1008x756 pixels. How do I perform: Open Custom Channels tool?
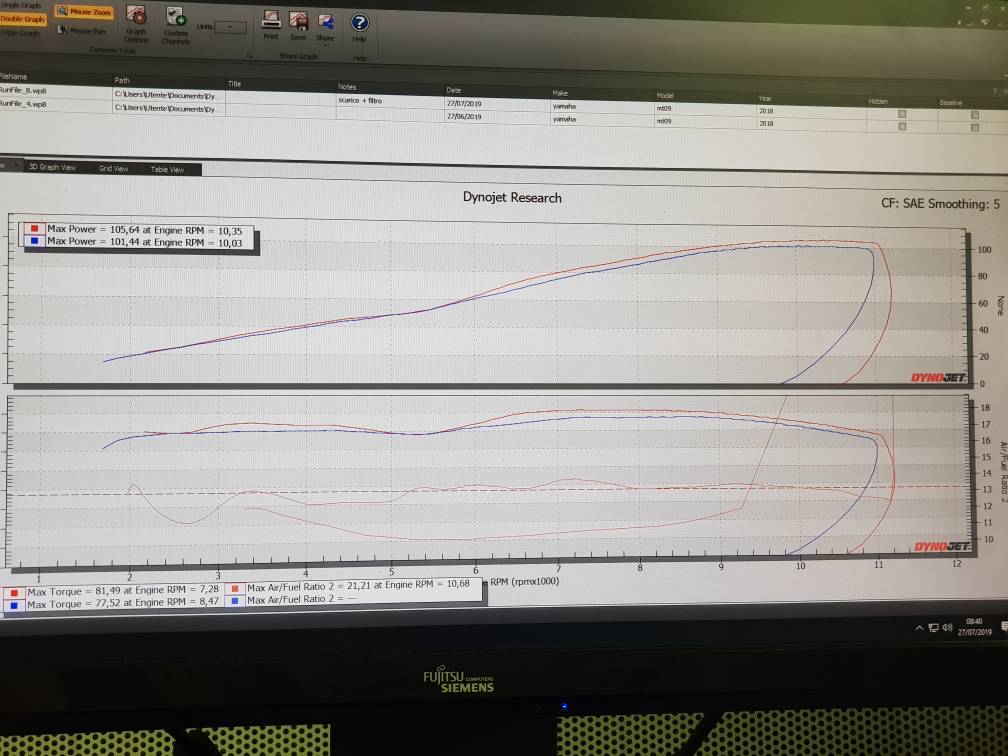pyautogui.click(x=175, y=25)
